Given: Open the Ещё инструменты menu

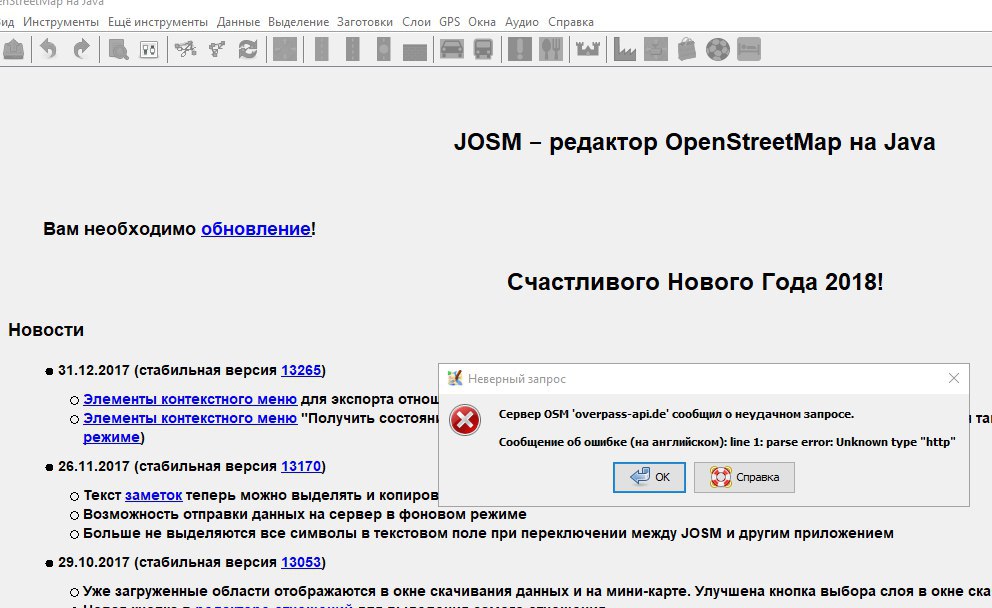Looking at the screenshot, I should coord(158,22).
